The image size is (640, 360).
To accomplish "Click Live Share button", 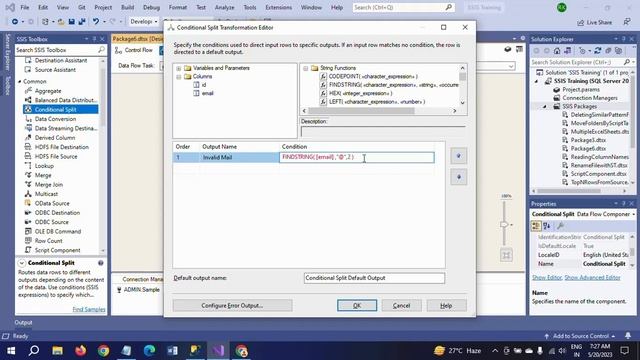I will (x=595, y=22).
